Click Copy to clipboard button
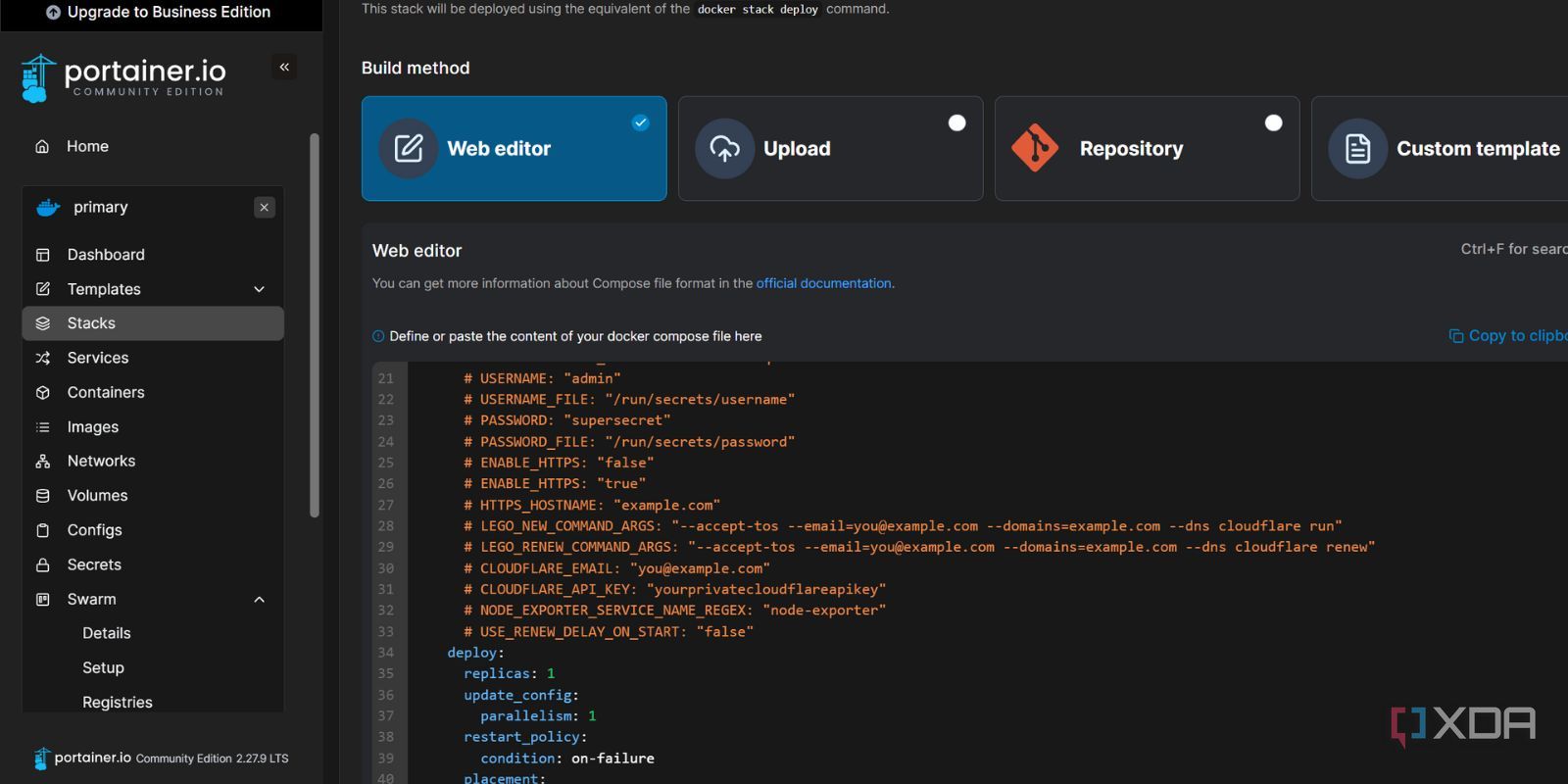Image resolution: width=1568 pixels, height=784 pixels. 1507,335
